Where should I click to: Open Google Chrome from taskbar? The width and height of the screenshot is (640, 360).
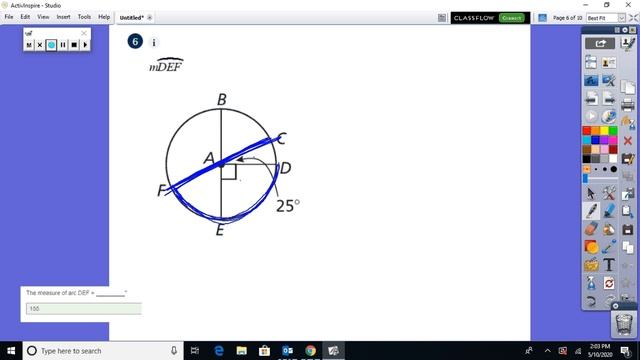[310, 351]
